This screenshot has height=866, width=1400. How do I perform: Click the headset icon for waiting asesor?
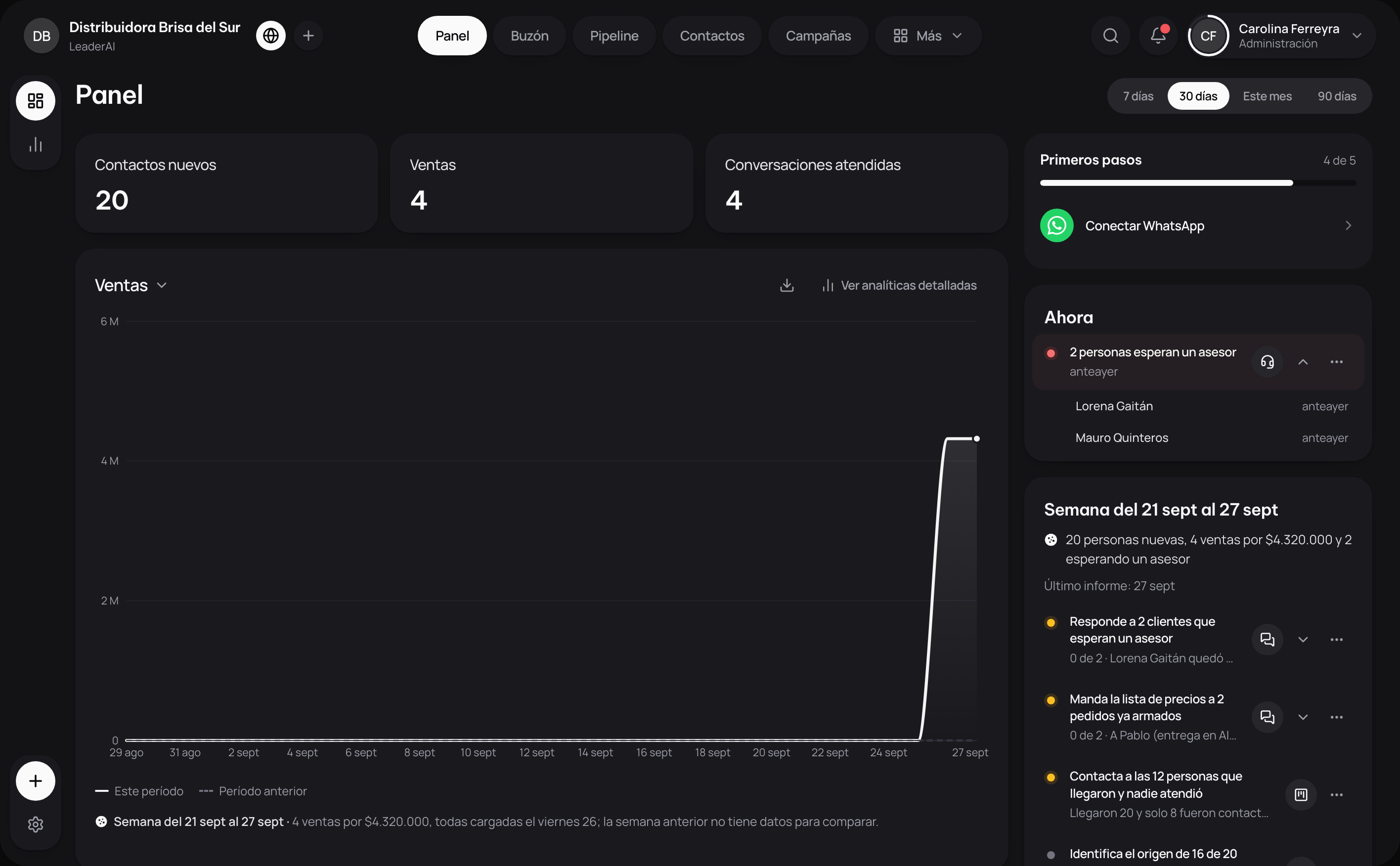(1267, 362)
